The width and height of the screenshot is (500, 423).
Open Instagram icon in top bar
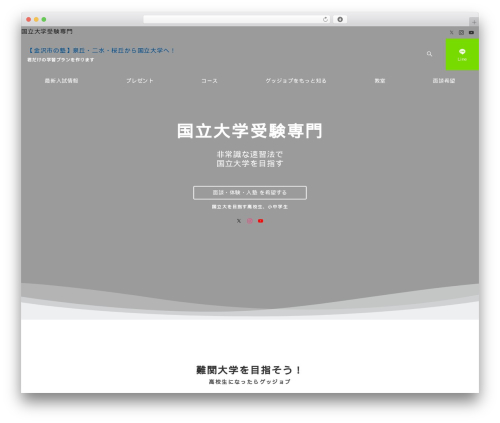pyautogui.click(x=461, y=33)
